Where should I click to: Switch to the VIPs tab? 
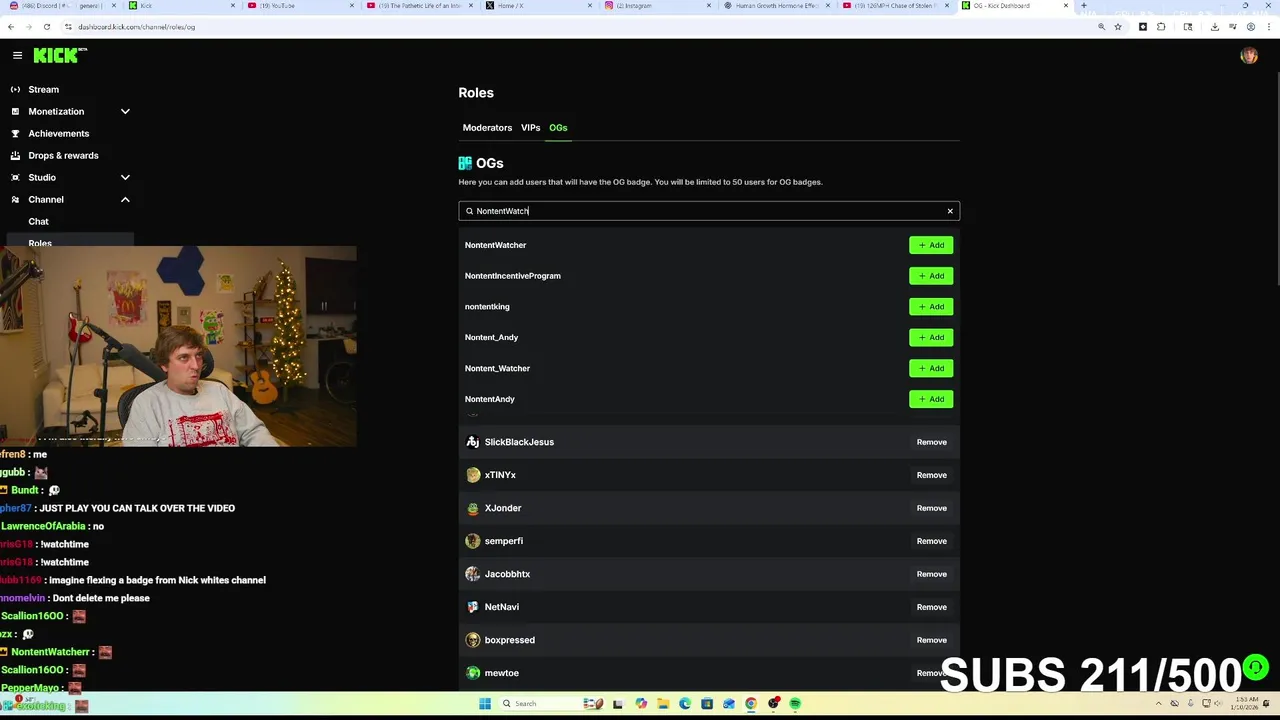point(530,128)
